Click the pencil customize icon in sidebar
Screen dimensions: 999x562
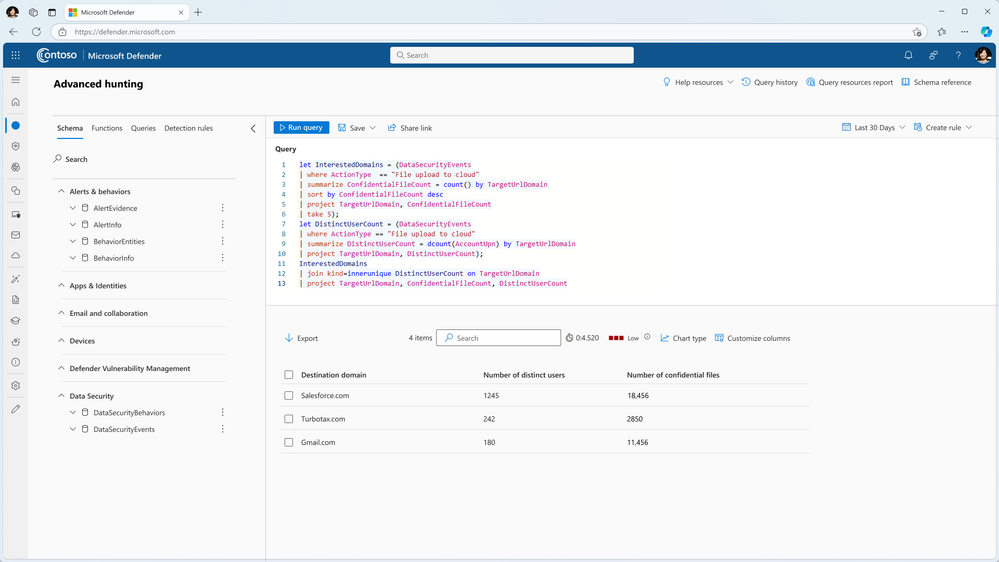tap(15, 409)
